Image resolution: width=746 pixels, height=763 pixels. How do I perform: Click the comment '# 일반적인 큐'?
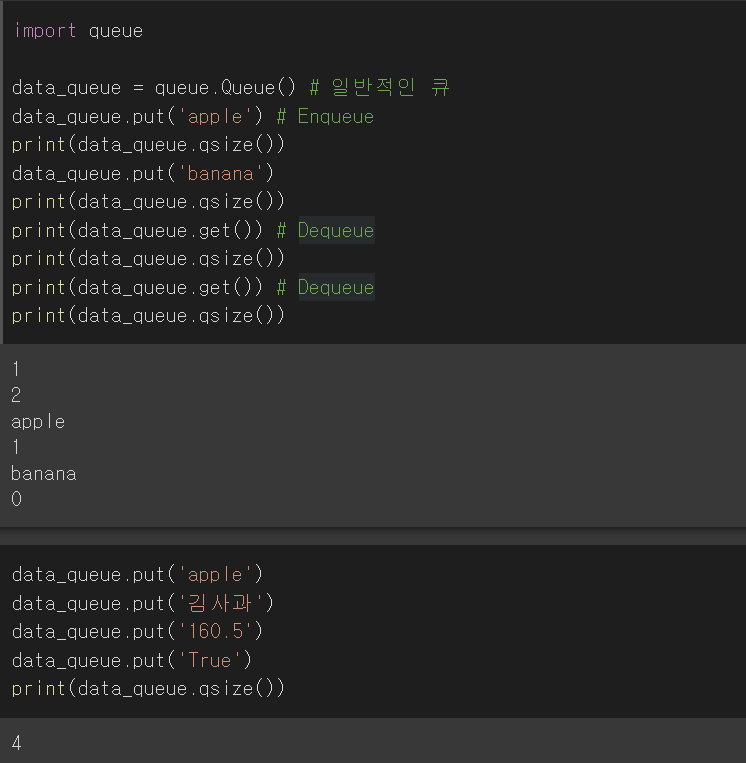[x=380, y=88]
